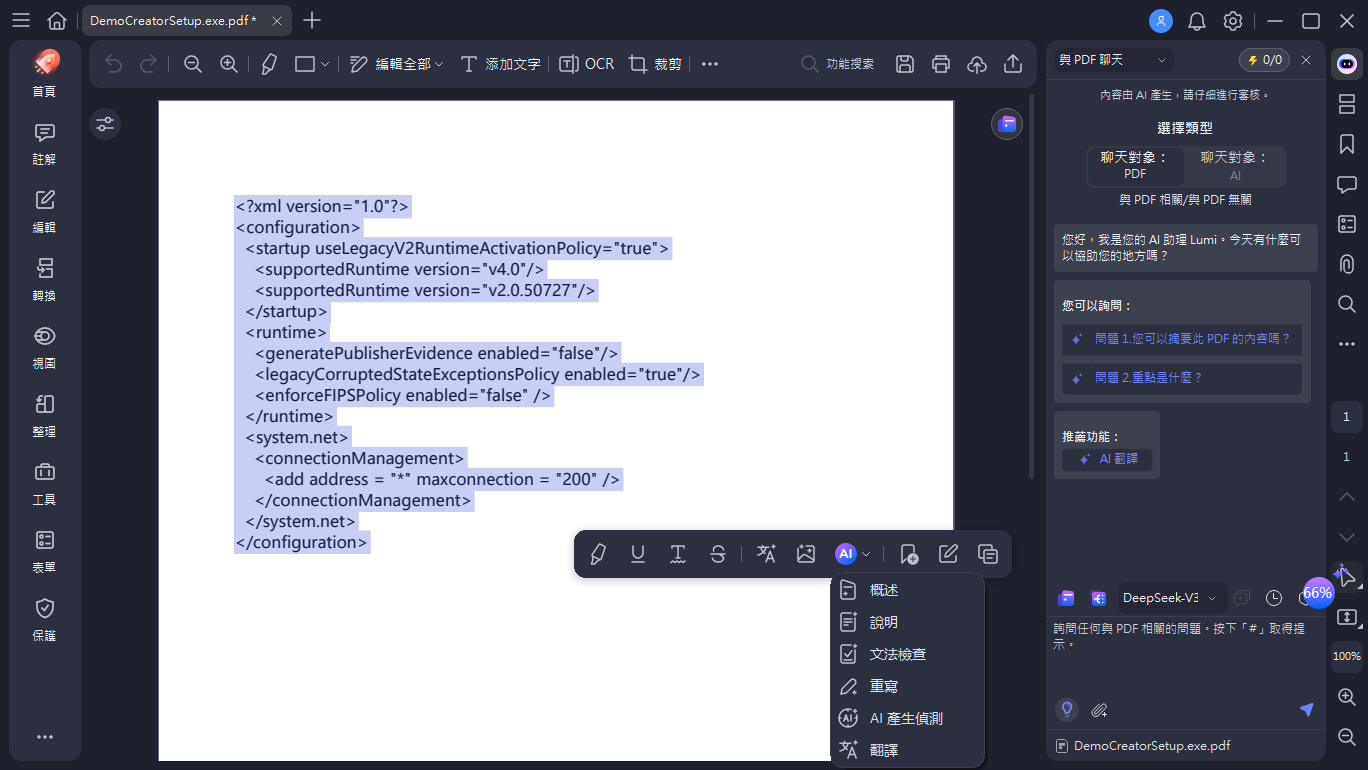Choose 翻譯 from the AI menu
This screenshot has width=1368, height=770.
pos(884,750)
